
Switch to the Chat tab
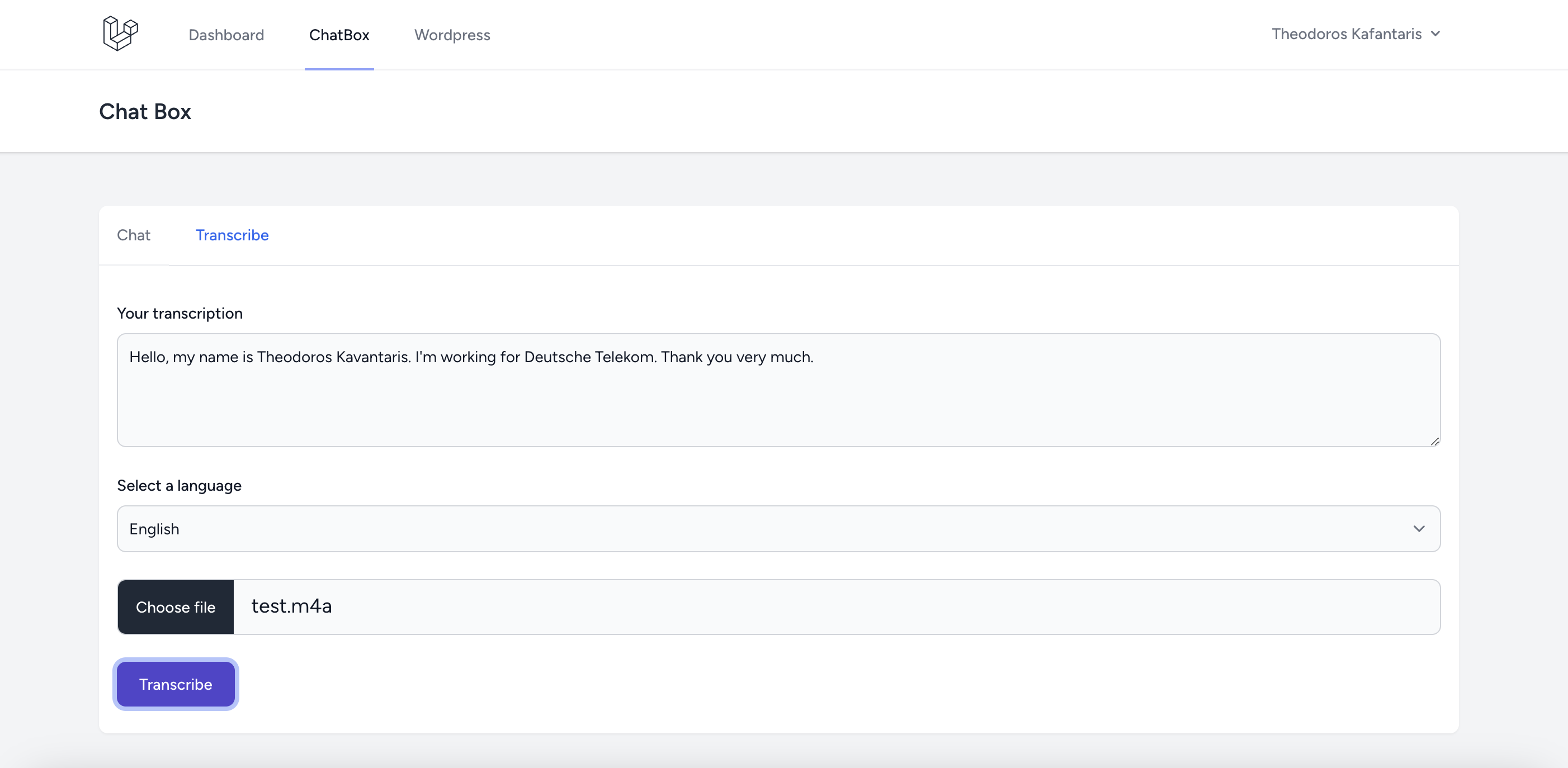pyautogui.click(x=133, y=235)
